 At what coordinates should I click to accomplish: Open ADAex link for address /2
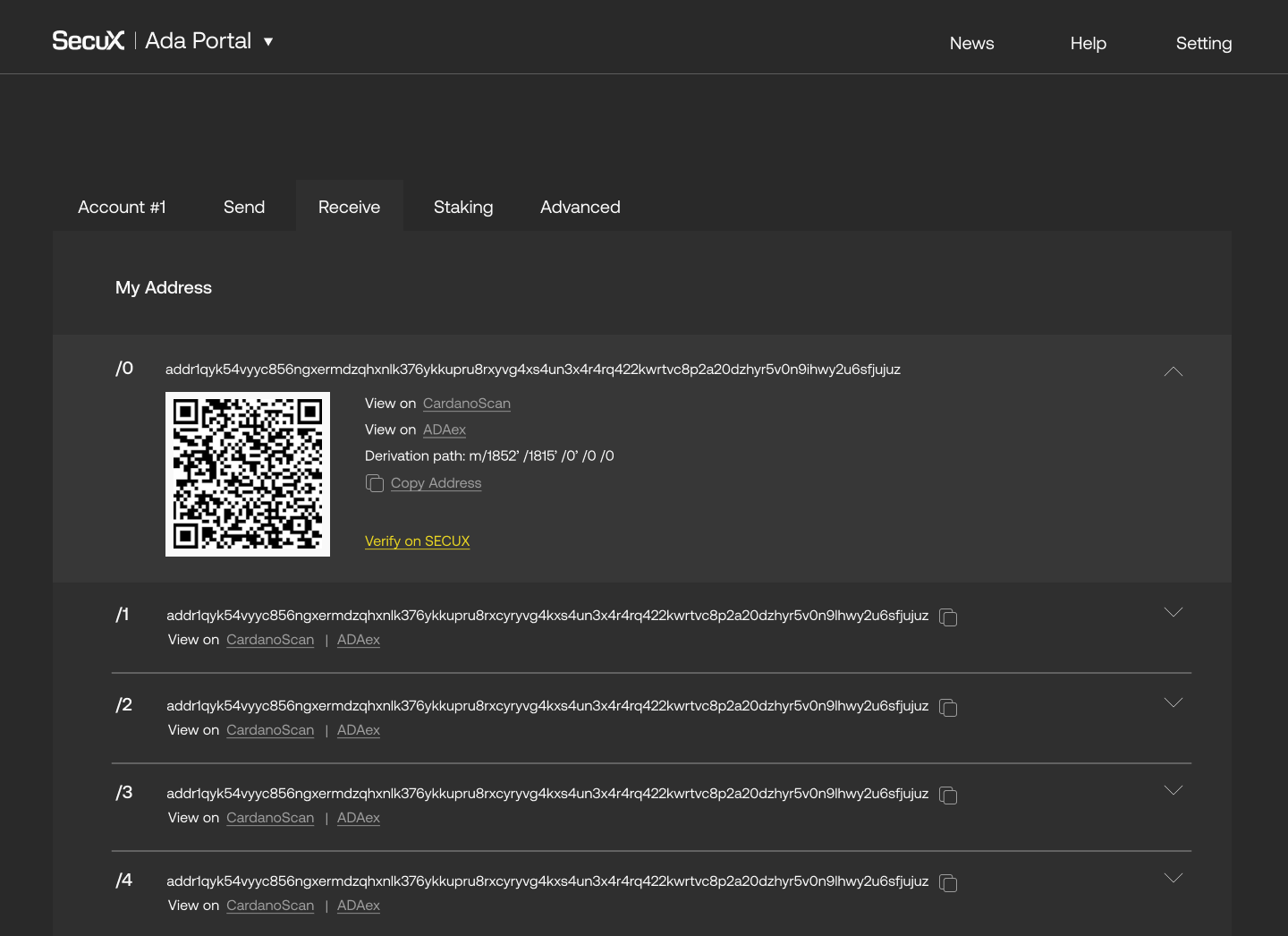point(359,730)
